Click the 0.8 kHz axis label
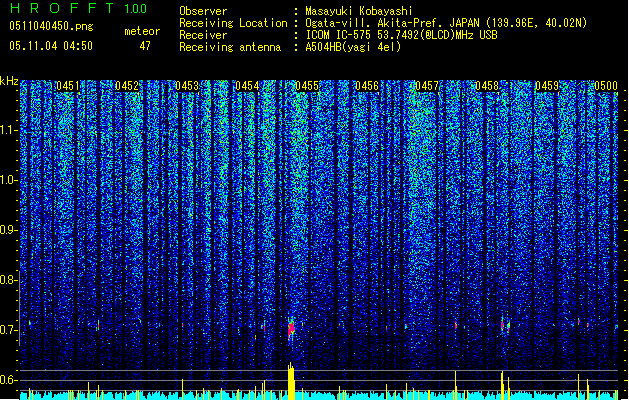This screenshot has width=629, height=400. point(8,280)
